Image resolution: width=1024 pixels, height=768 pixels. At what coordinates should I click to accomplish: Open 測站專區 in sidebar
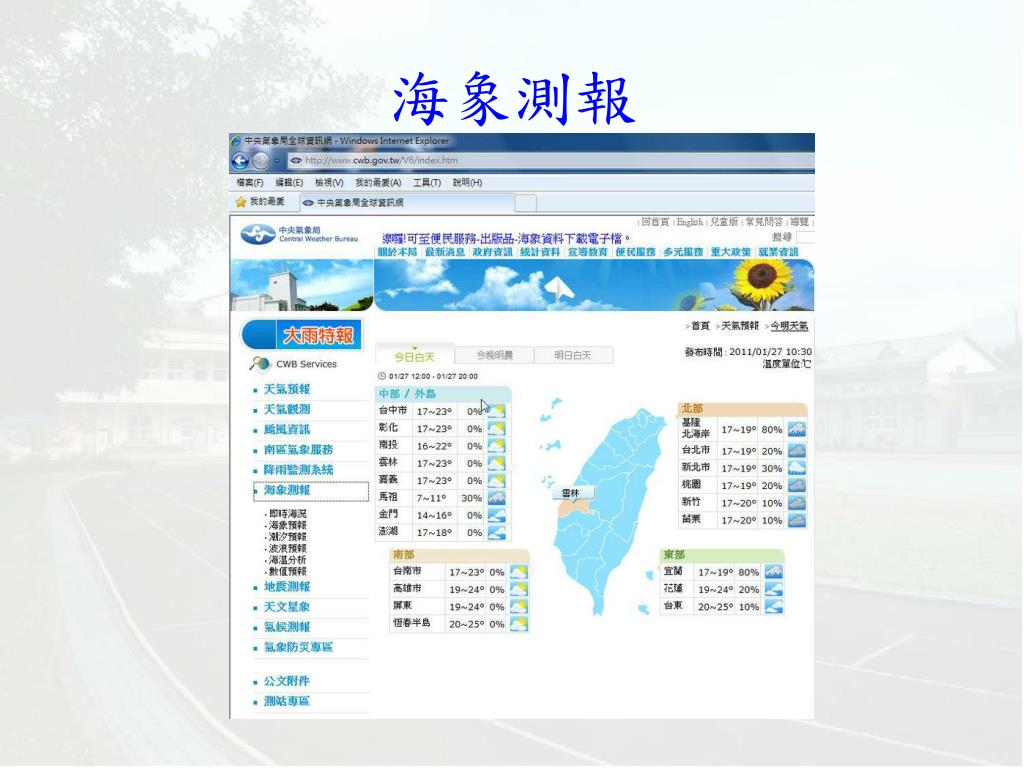(x=287, y=701)
